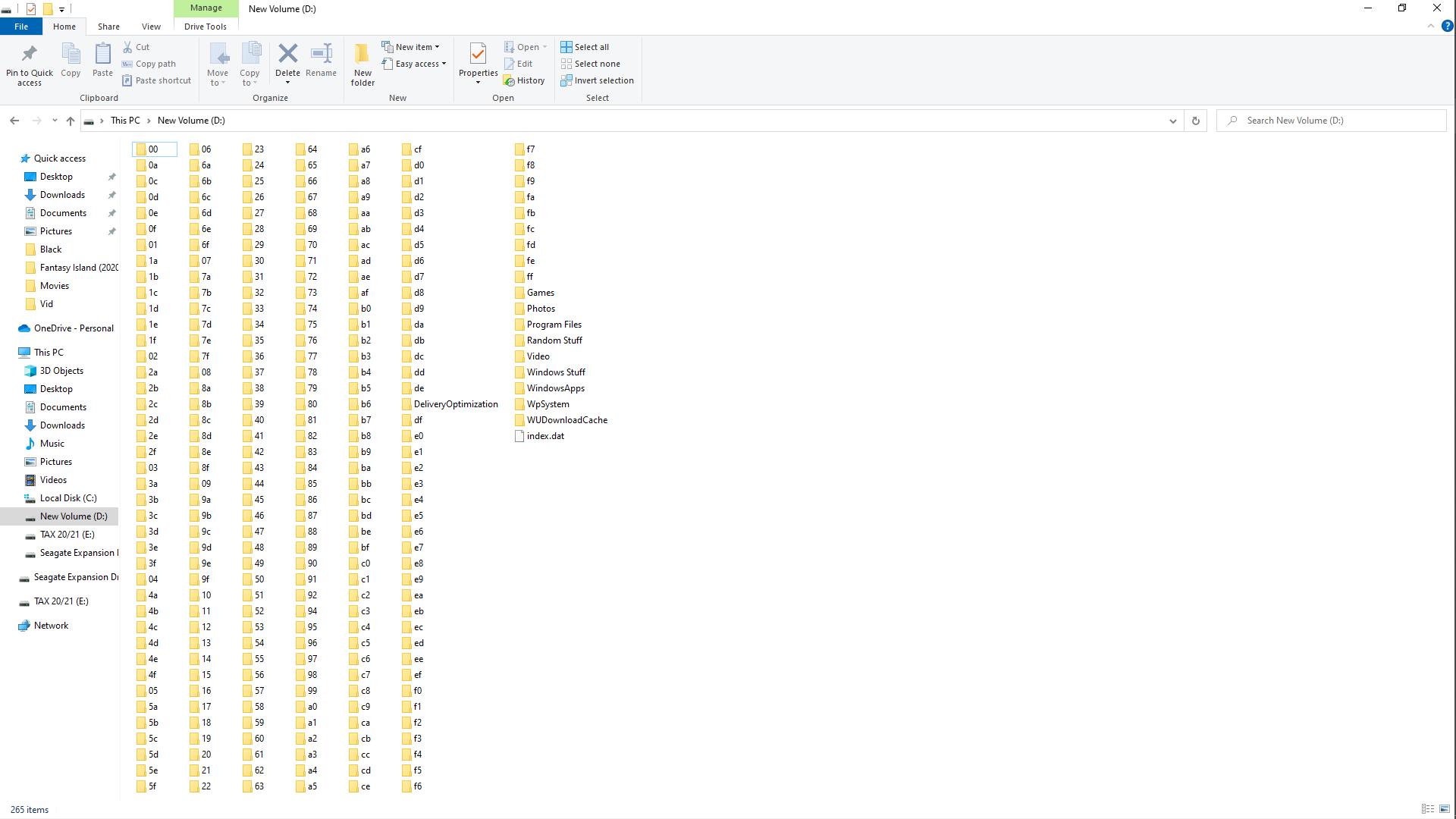The height and width of the screenshot is (819, 1456).
Task: Go up one folder level
Action: pyautogui.click(x=71, y=121)
